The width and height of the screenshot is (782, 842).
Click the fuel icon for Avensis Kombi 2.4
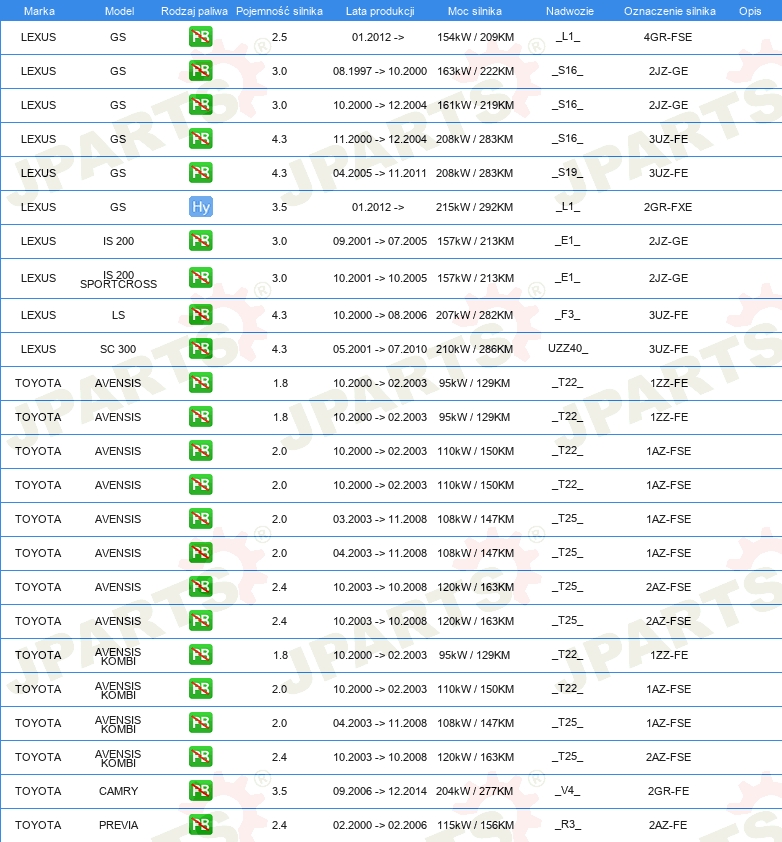[x=200, y=757]
